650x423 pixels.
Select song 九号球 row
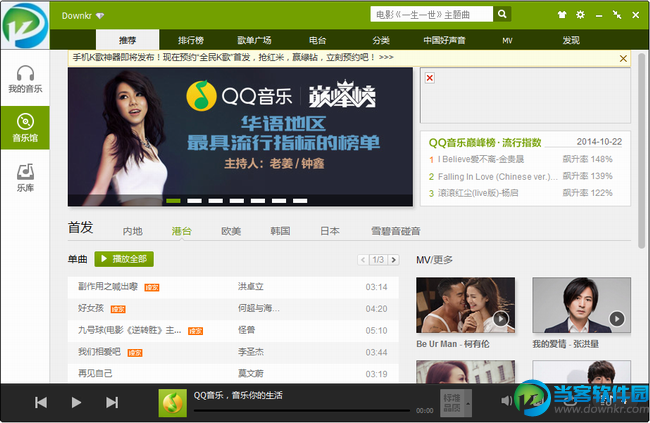pyautogui.click(x=233, y=331)
